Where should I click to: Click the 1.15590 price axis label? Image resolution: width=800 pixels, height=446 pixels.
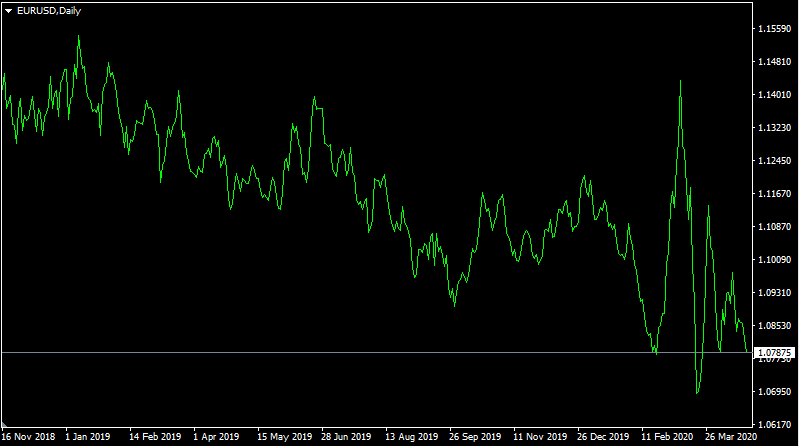(774, 29)
